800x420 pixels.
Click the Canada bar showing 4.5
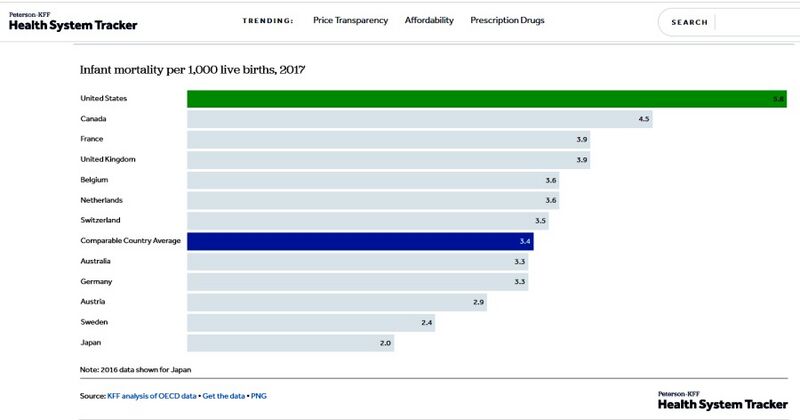pos(421,119)
